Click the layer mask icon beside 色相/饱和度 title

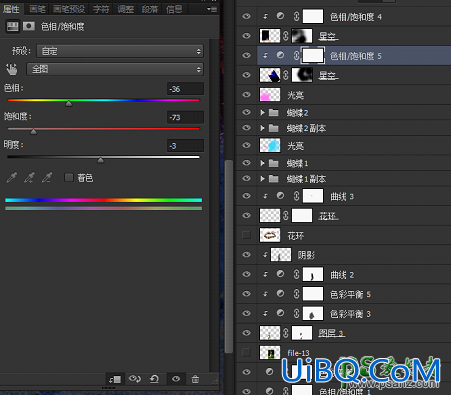coord(29,26)
